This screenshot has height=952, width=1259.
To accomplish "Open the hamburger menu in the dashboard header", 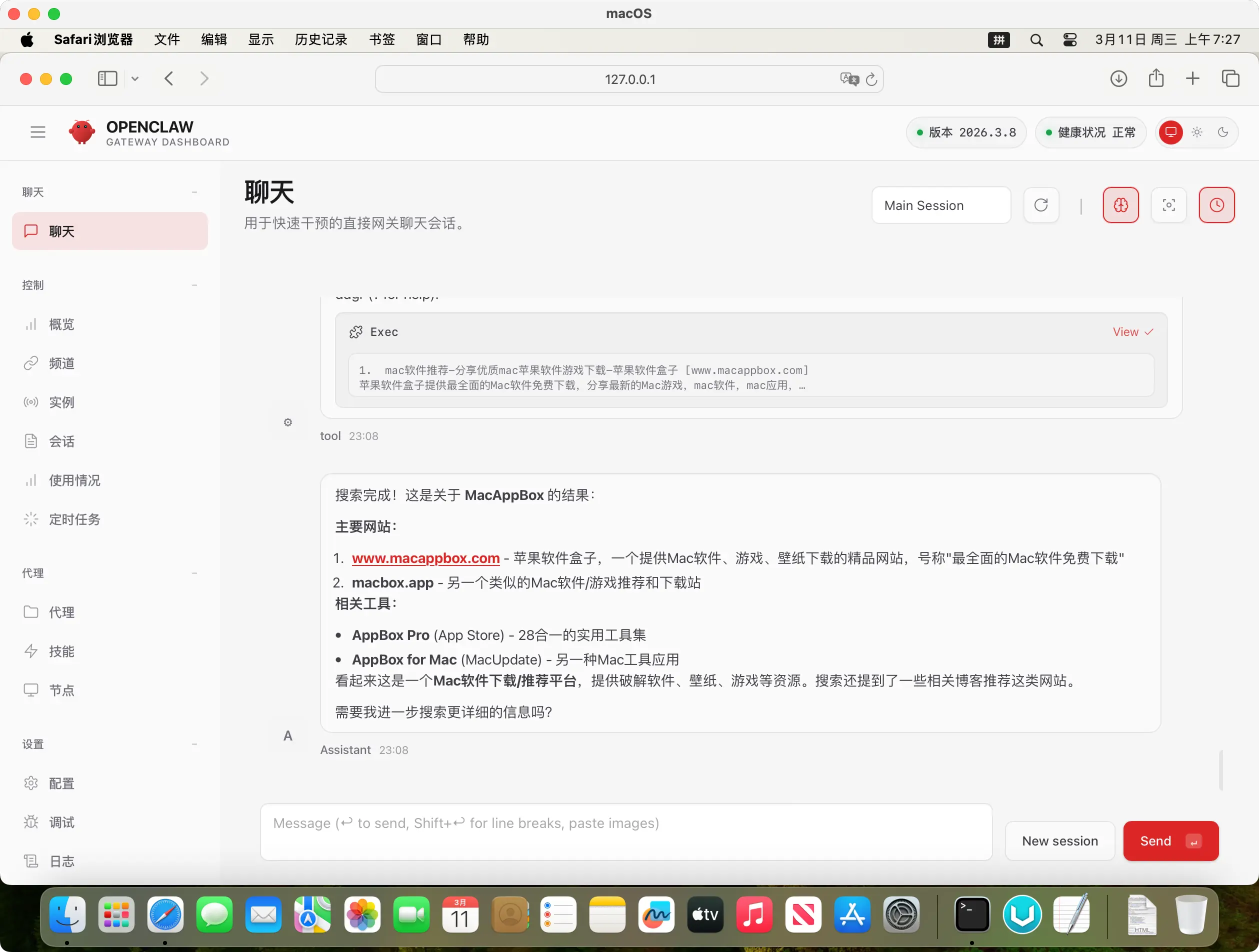I will click(x=37, y=132).
